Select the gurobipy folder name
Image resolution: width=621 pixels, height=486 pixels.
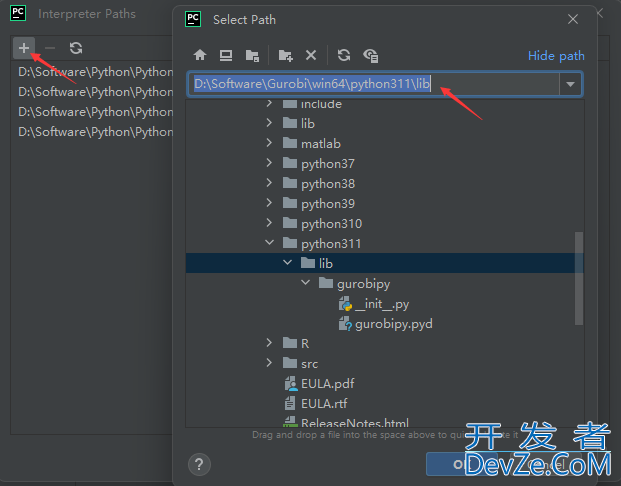(364, 284)
